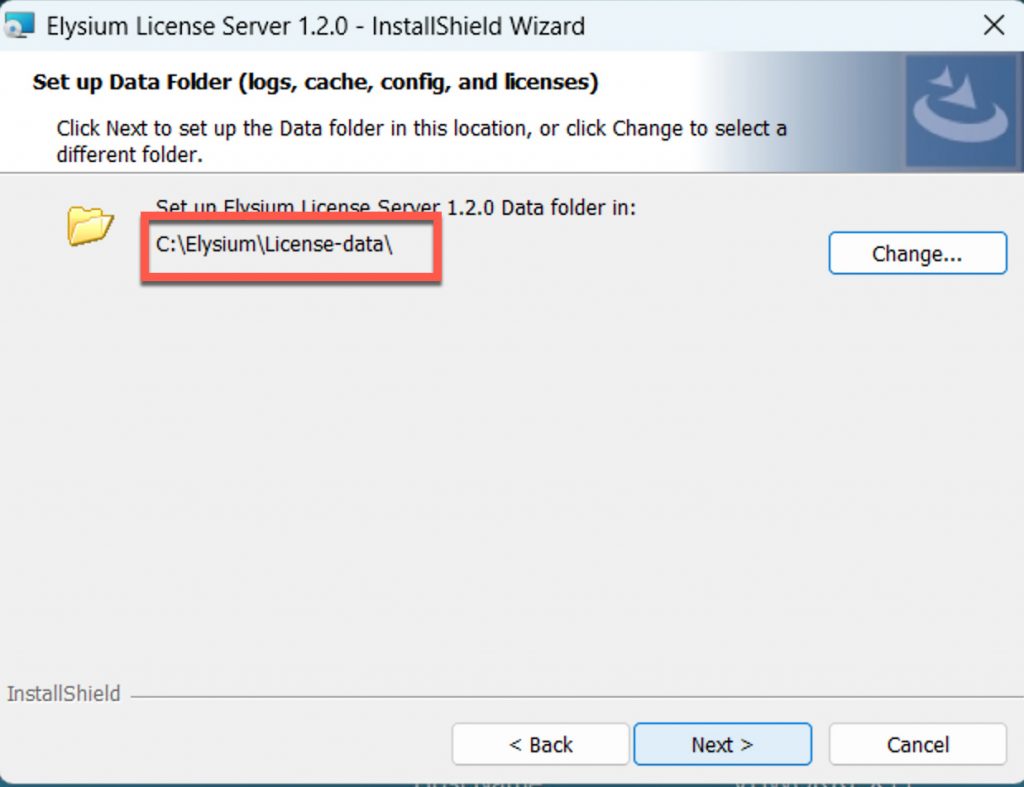The height and width of the screenshot is (787, 1024).
Task: Click the C:\Elysium\License-data\ path text
Action: click(x=274, y=244)
